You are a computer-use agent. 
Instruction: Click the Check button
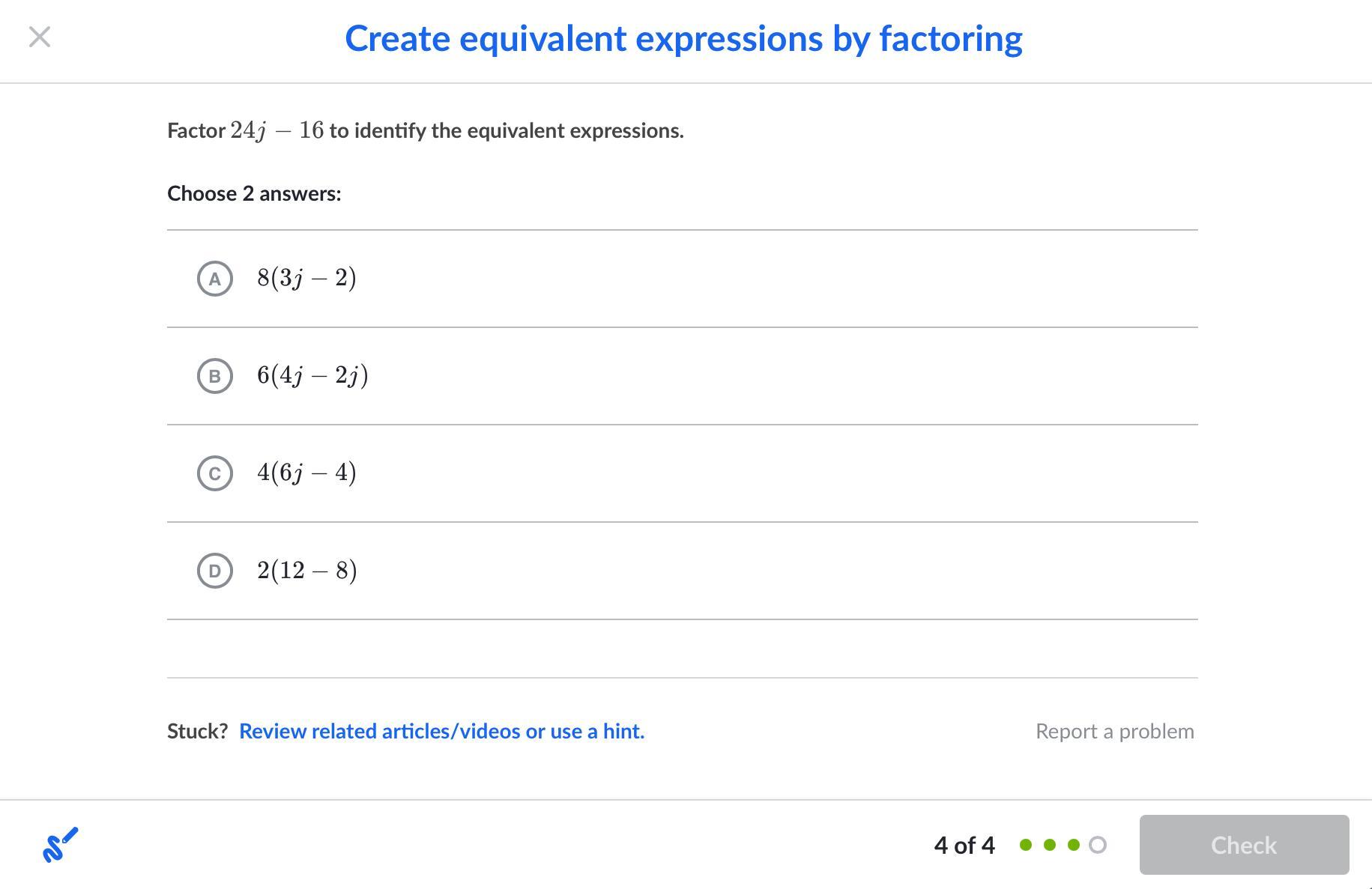(x=1244, y=845)
